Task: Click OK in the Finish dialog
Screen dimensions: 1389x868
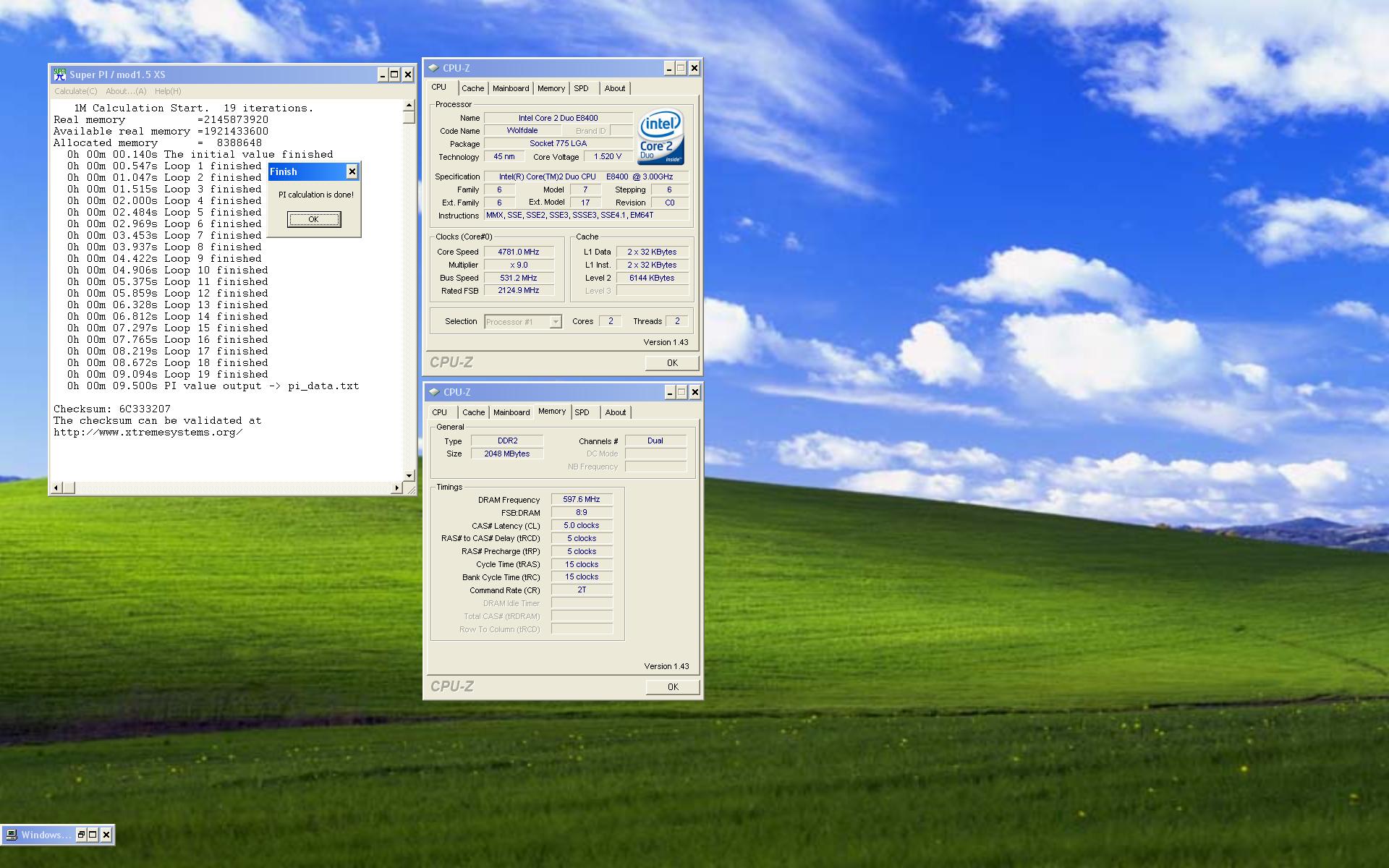Action: 313,219
